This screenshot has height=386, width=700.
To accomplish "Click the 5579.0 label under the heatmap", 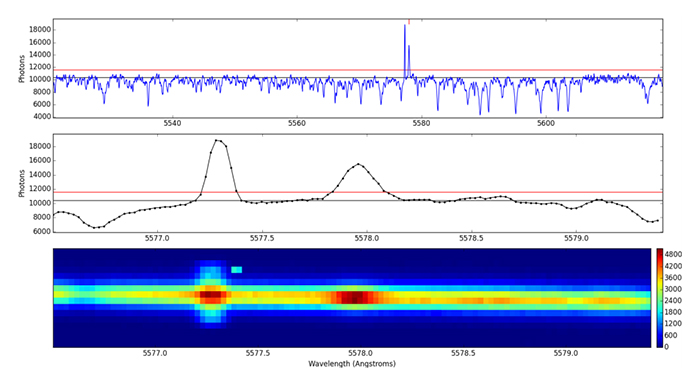I will click(565, 353).
